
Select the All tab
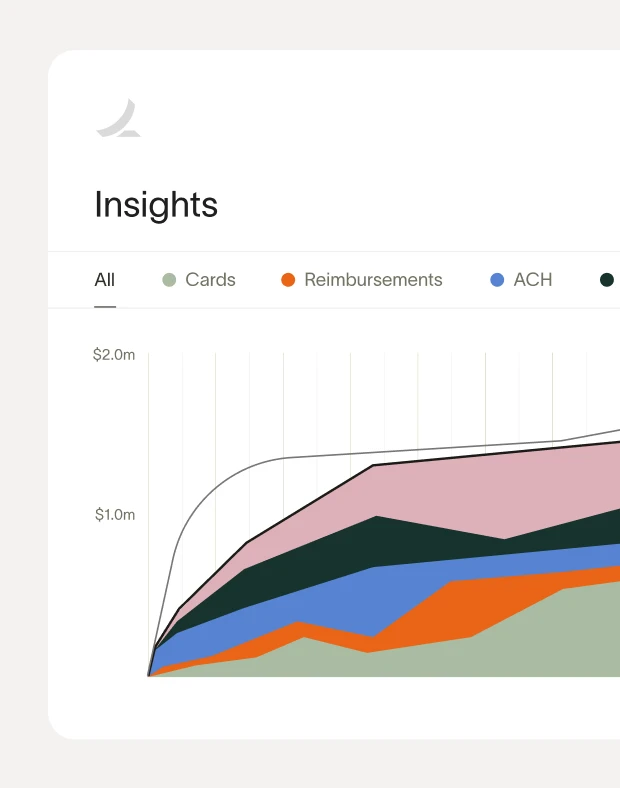pos(104,280)
